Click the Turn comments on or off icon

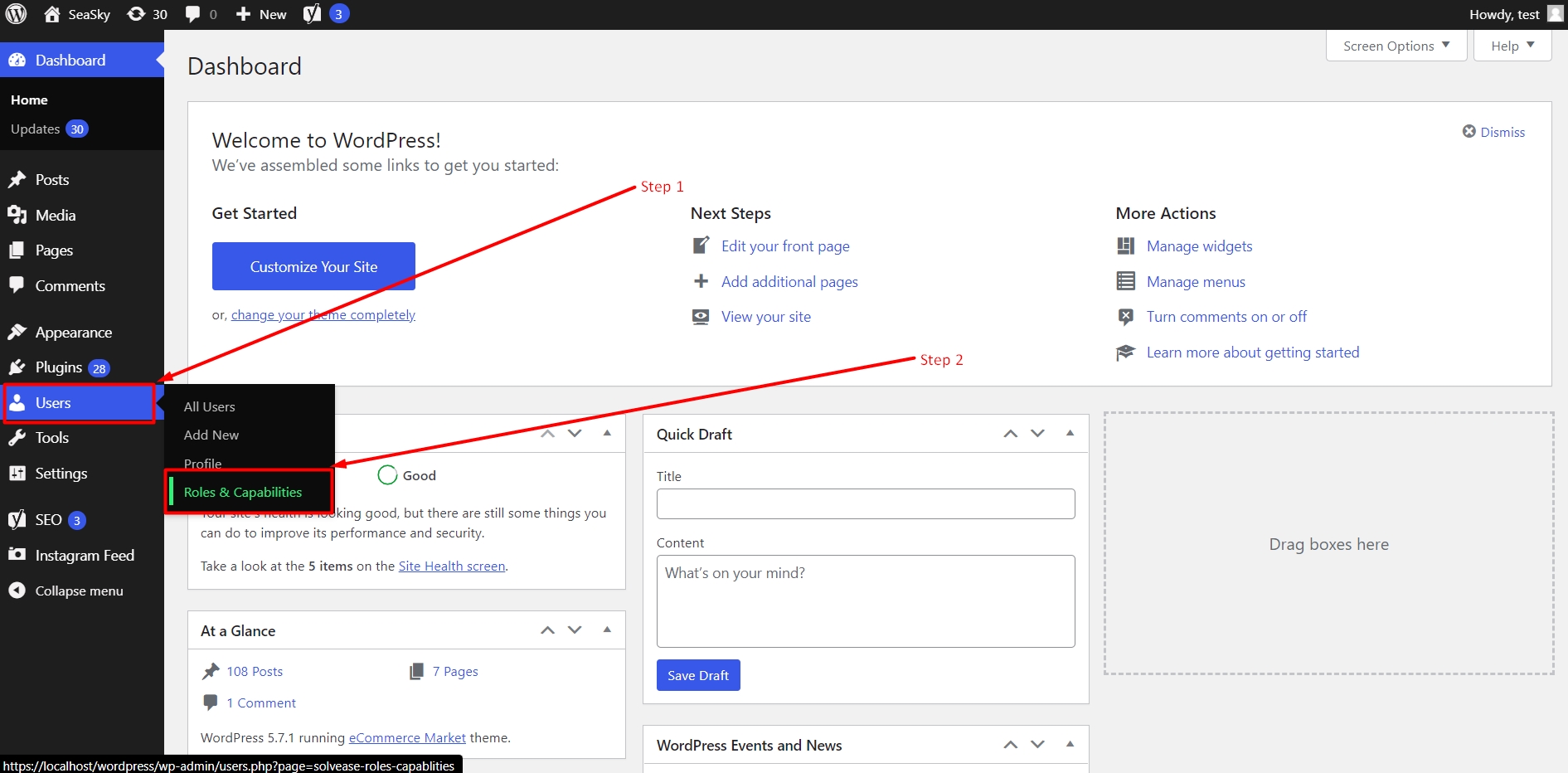click(1125, 316)
